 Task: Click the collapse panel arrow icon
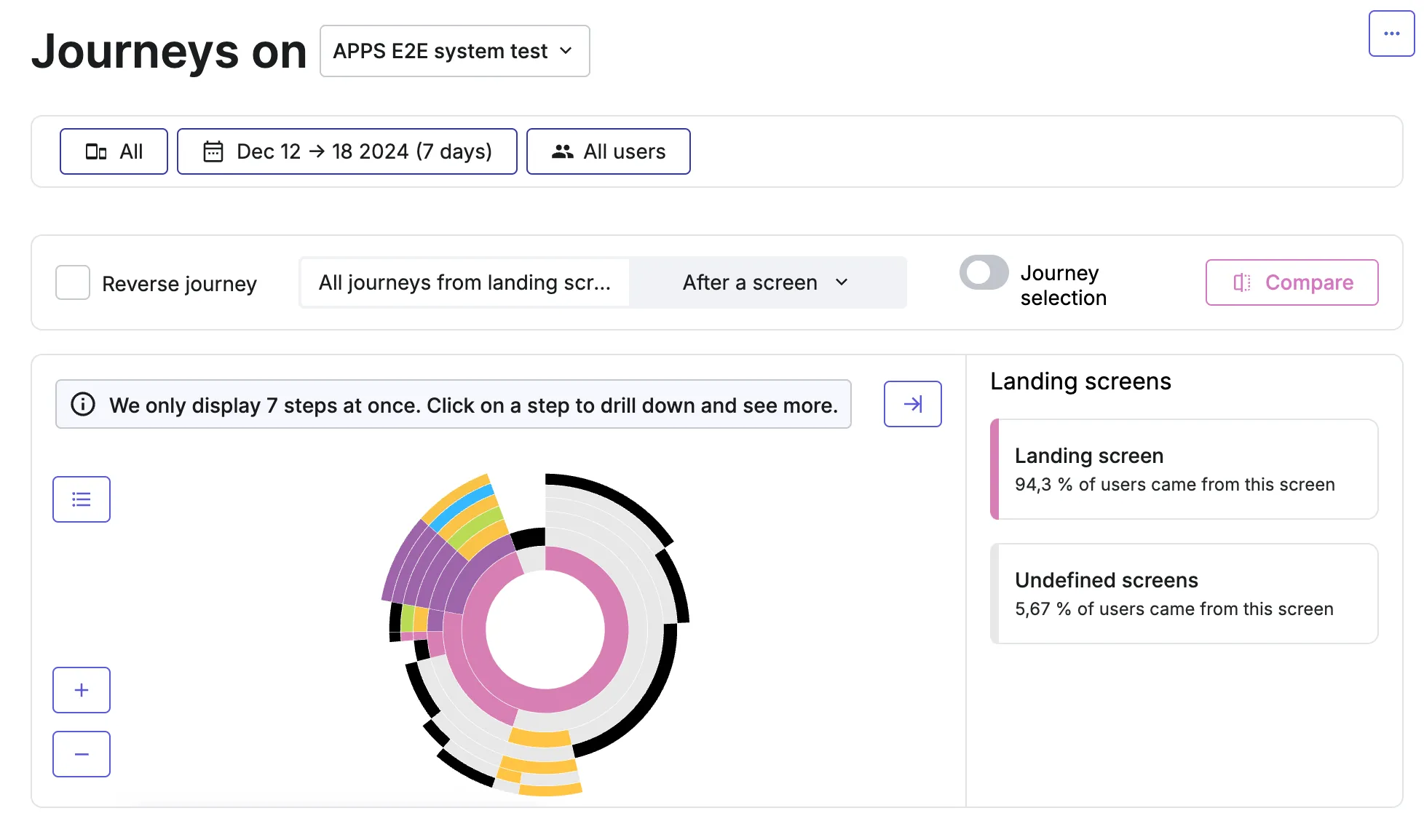point(912,404)
